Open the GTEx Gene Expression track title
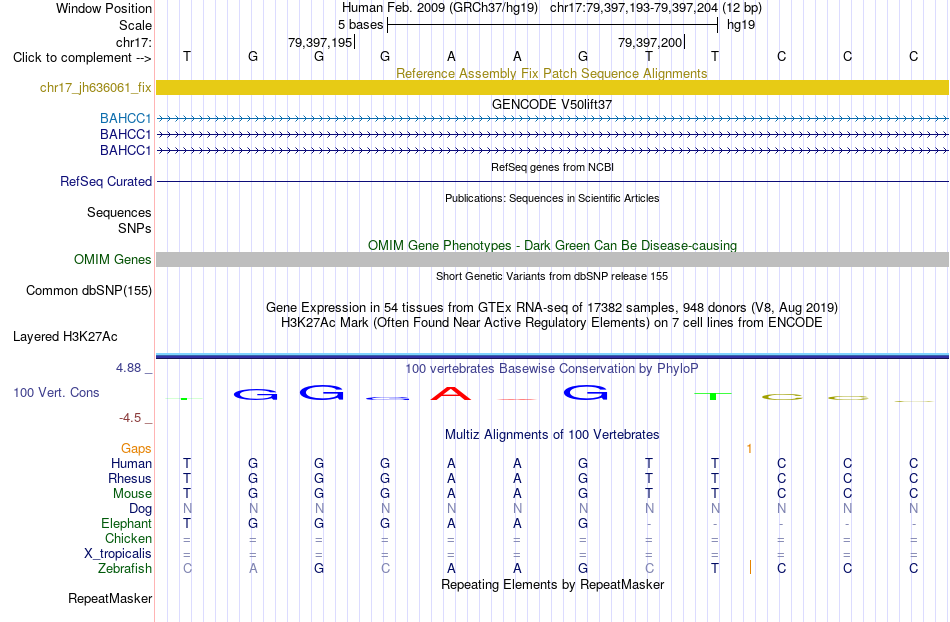 pos(552,307)
